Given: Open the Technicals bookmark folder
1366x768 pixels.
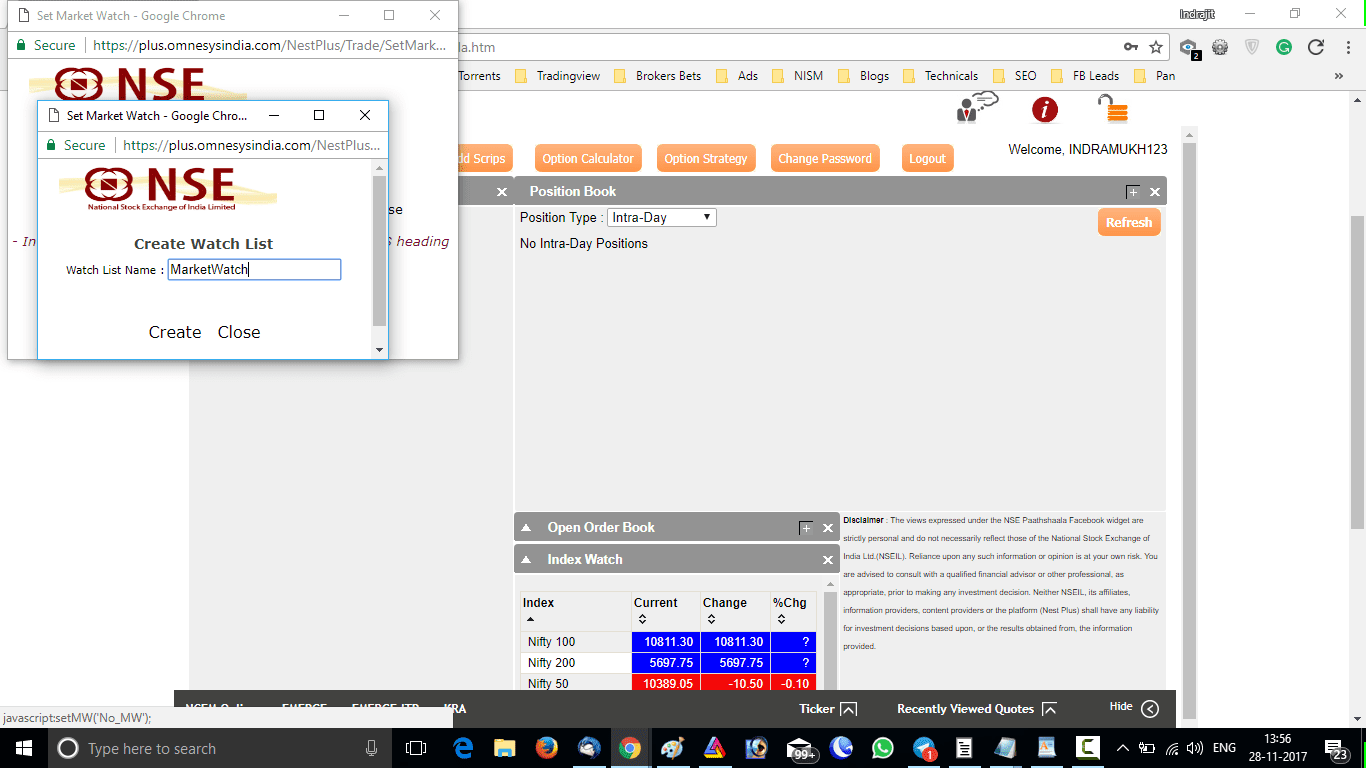Looking at the screenshot, I should [x=940, y=76].
